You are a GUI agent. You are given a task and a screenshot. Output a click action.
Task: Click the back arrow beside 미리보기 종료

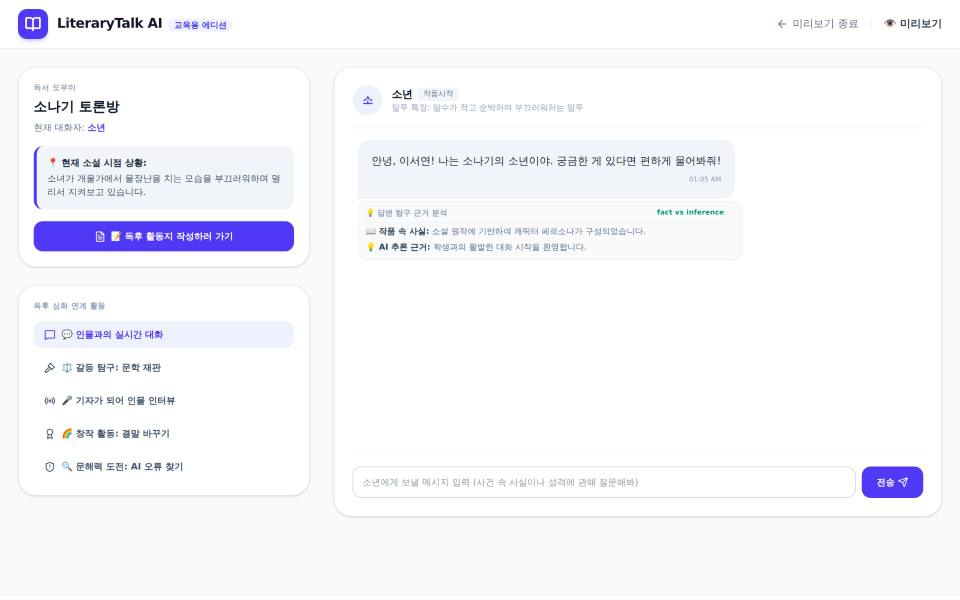(x=782, y=24)
